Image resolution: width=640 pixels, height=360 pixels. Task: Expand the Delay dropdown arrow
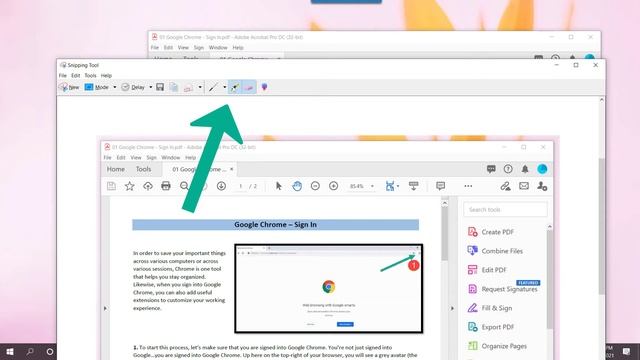(x=151, y=87)
